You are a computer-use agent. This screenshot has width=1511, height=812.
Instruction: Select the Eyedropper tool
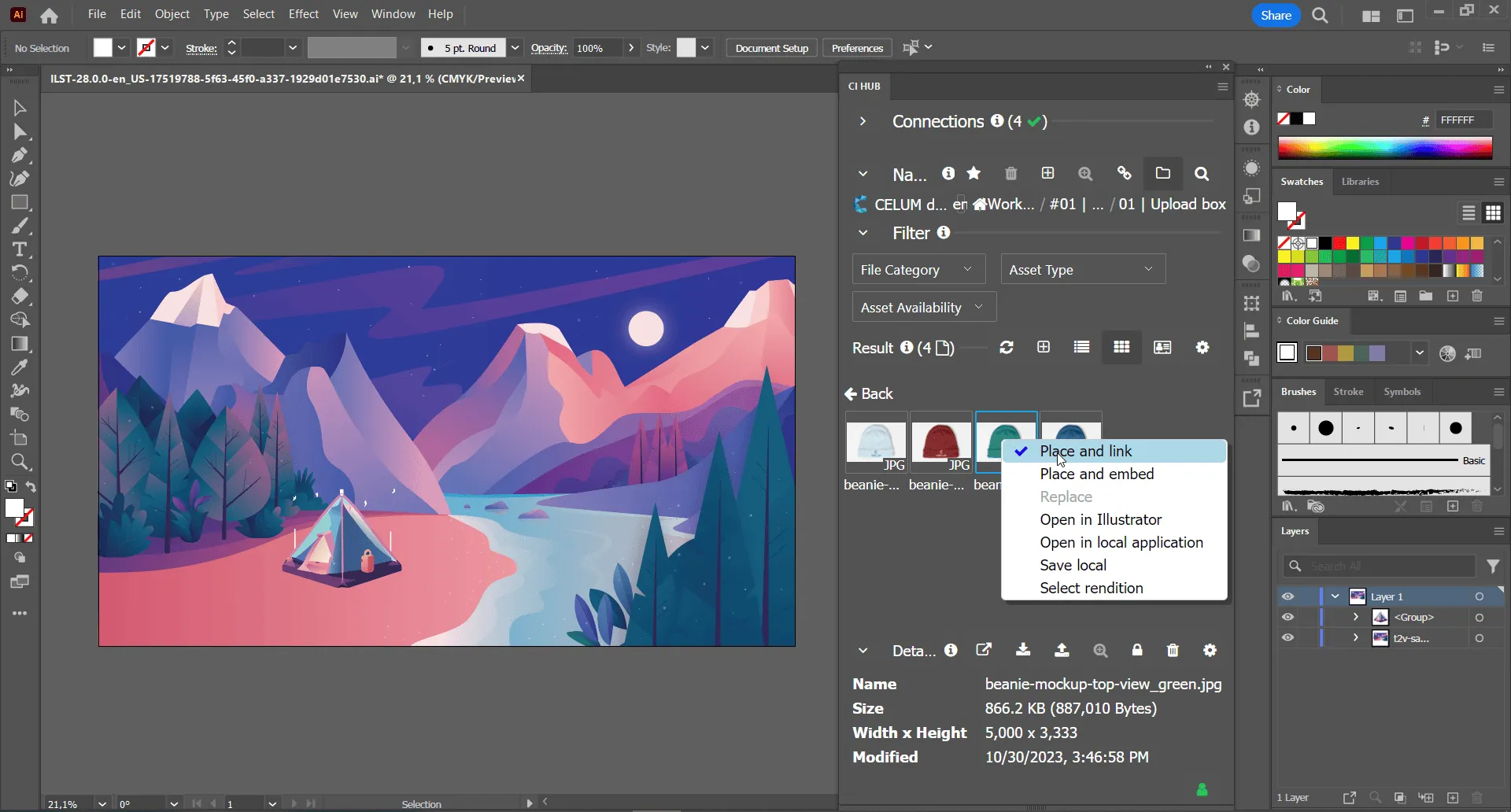coord(20,367)
